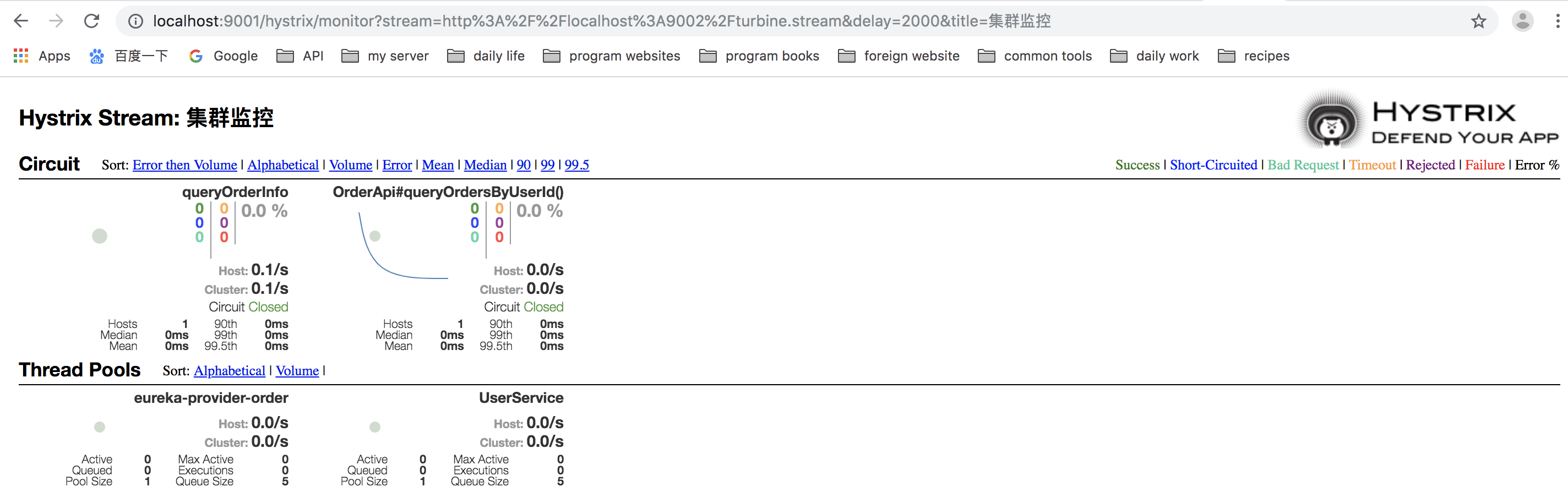This screenshot has height=503, width=1568.
Task: Click queryOrderInfo's 0.0 % error rate
Action: pyautogui.click(x=264, y=211)
